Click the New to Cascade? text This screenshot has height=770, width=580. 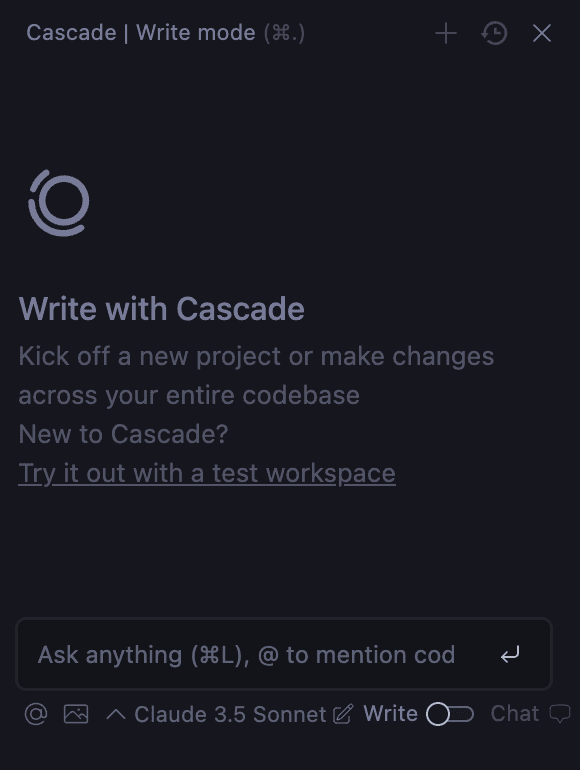(x=123, y=434)
